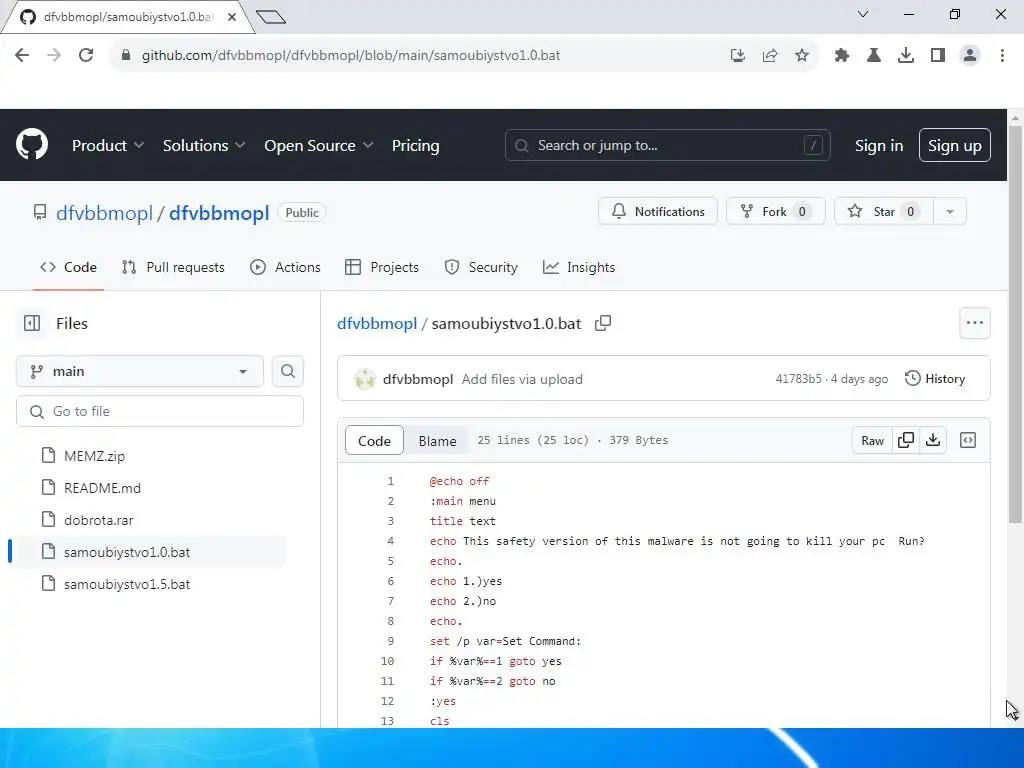Click the browser address bar URL
1024x768 pixels.
click(351, 56)
